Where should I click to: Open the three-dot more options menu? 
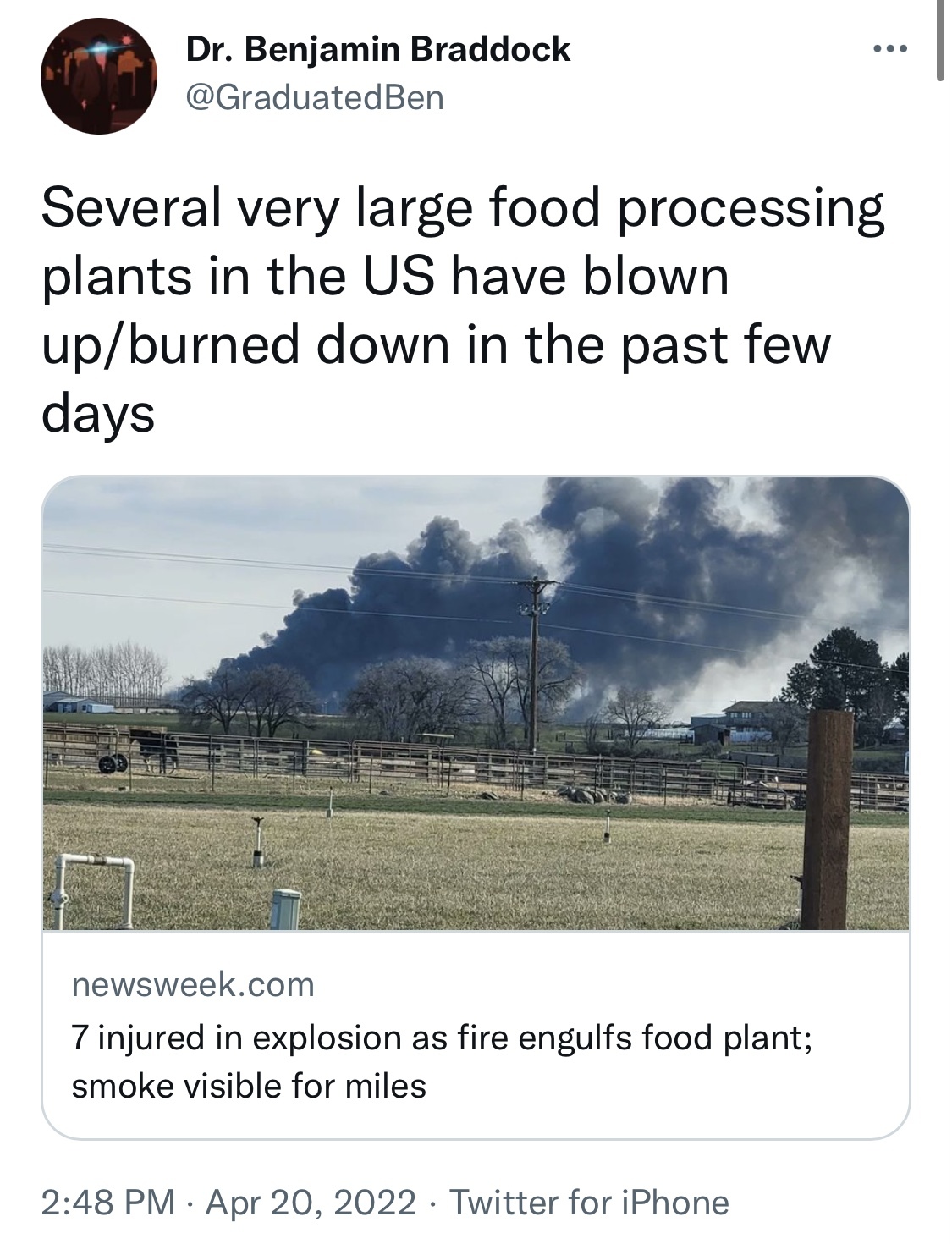coord(890,49)
